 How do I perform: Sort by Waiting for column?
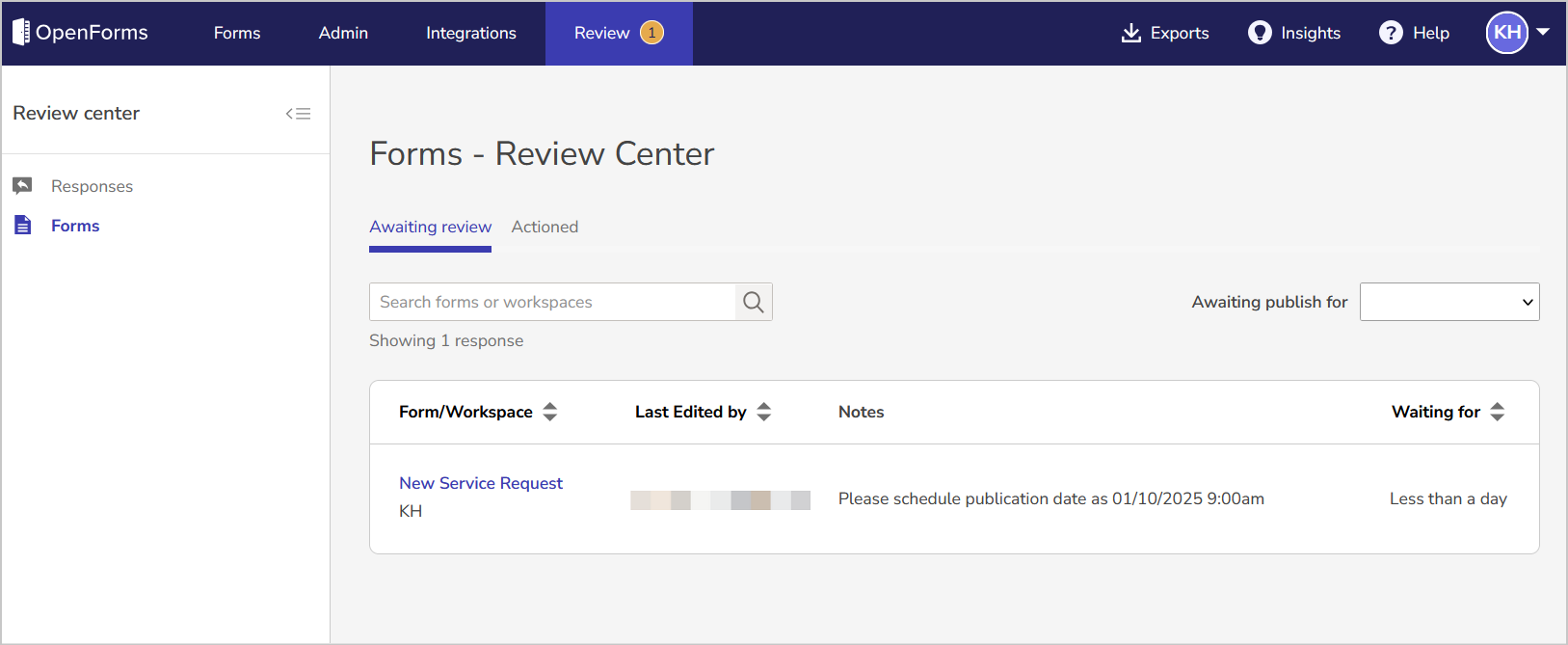[x=1498, y=412]
